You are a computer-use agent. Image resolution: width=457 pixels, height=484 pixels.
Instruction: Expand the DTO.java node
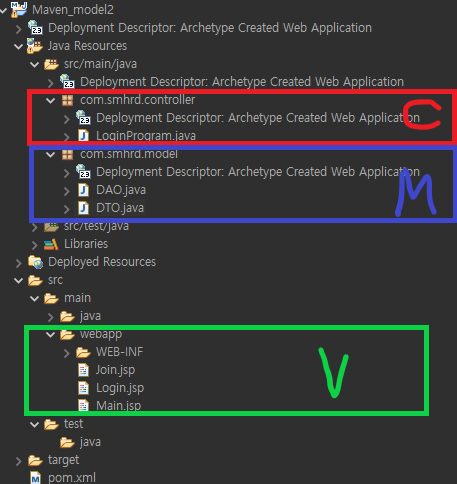(x=67, y=209)
